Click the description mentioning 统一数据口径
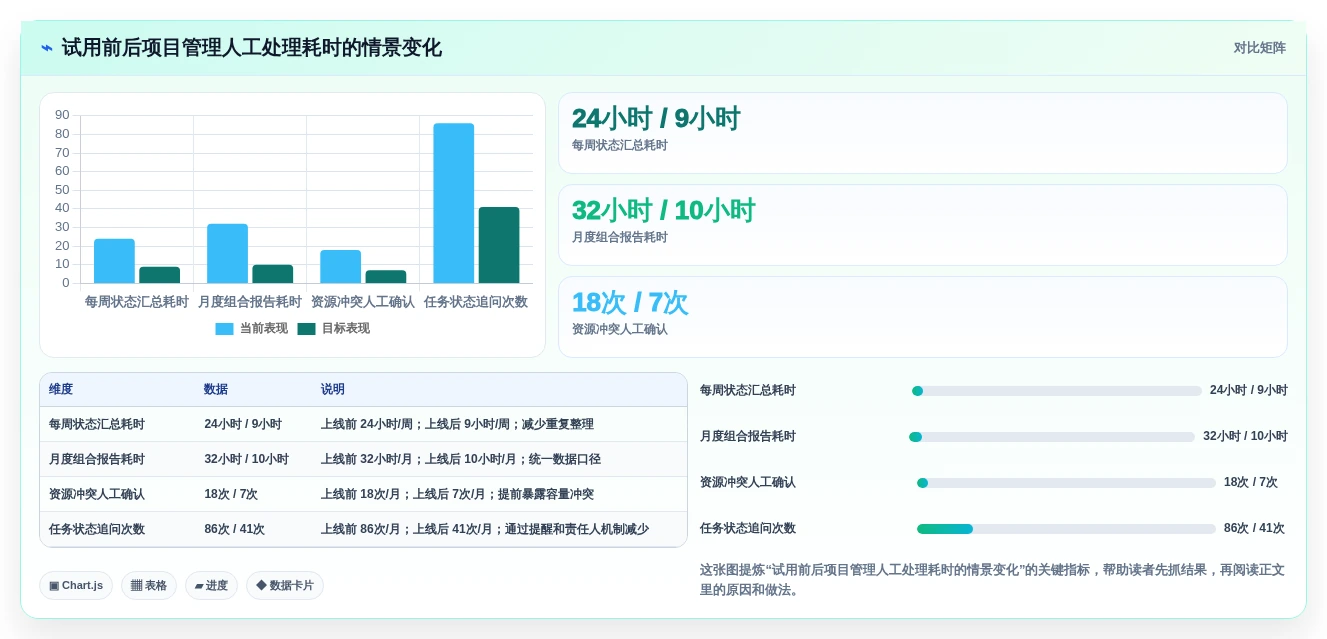This screenshot has width=1327, height=639. tap(461, 459)
